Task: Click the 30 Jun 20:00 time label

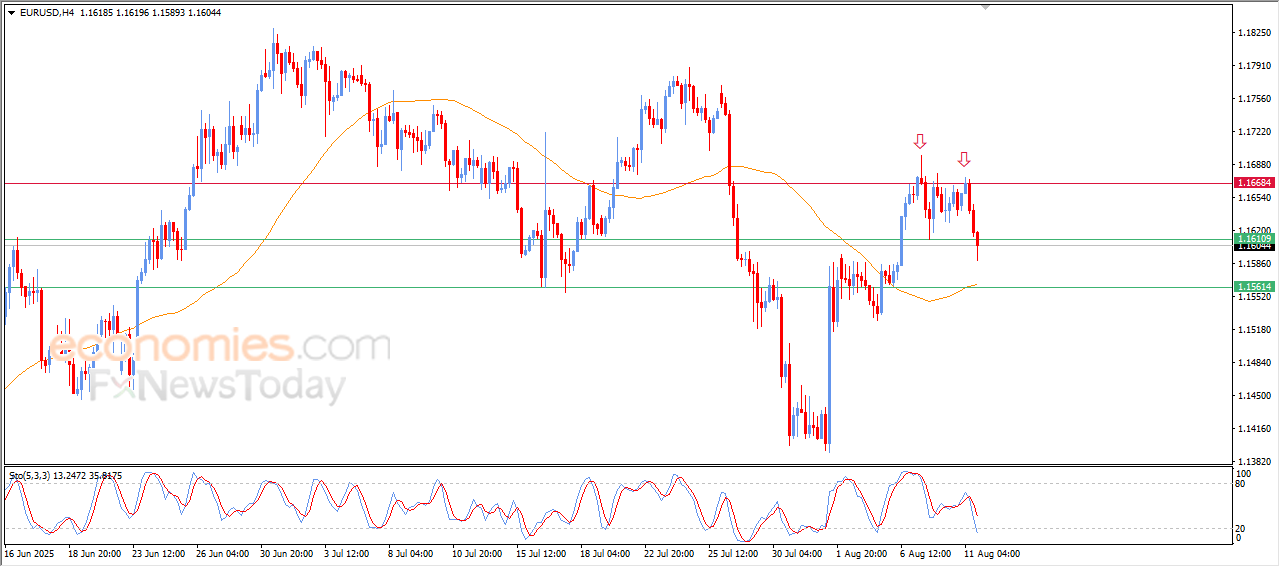Action: 287,553
